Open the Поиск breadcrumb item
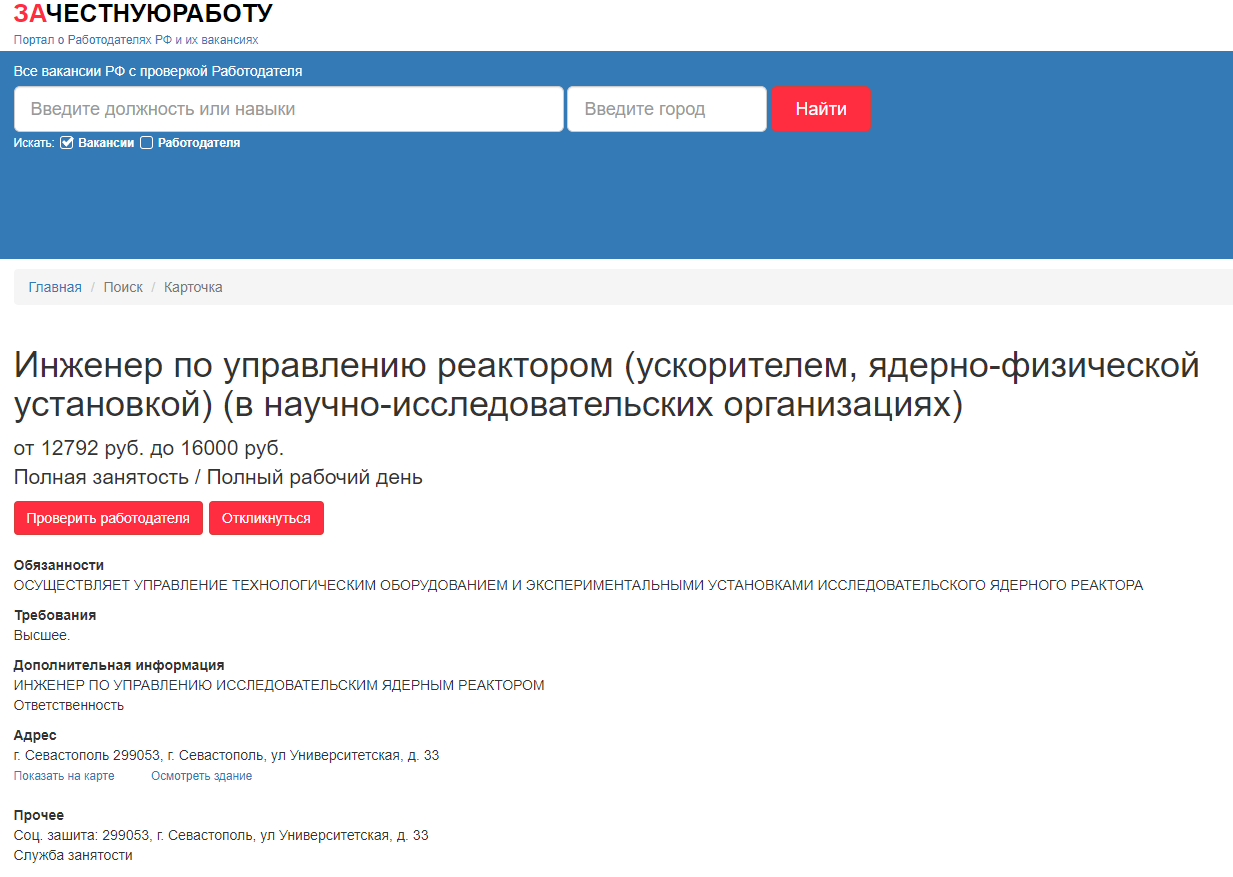Image resolution: width=1233 pixels, height=877 pixels. point(123,287)
